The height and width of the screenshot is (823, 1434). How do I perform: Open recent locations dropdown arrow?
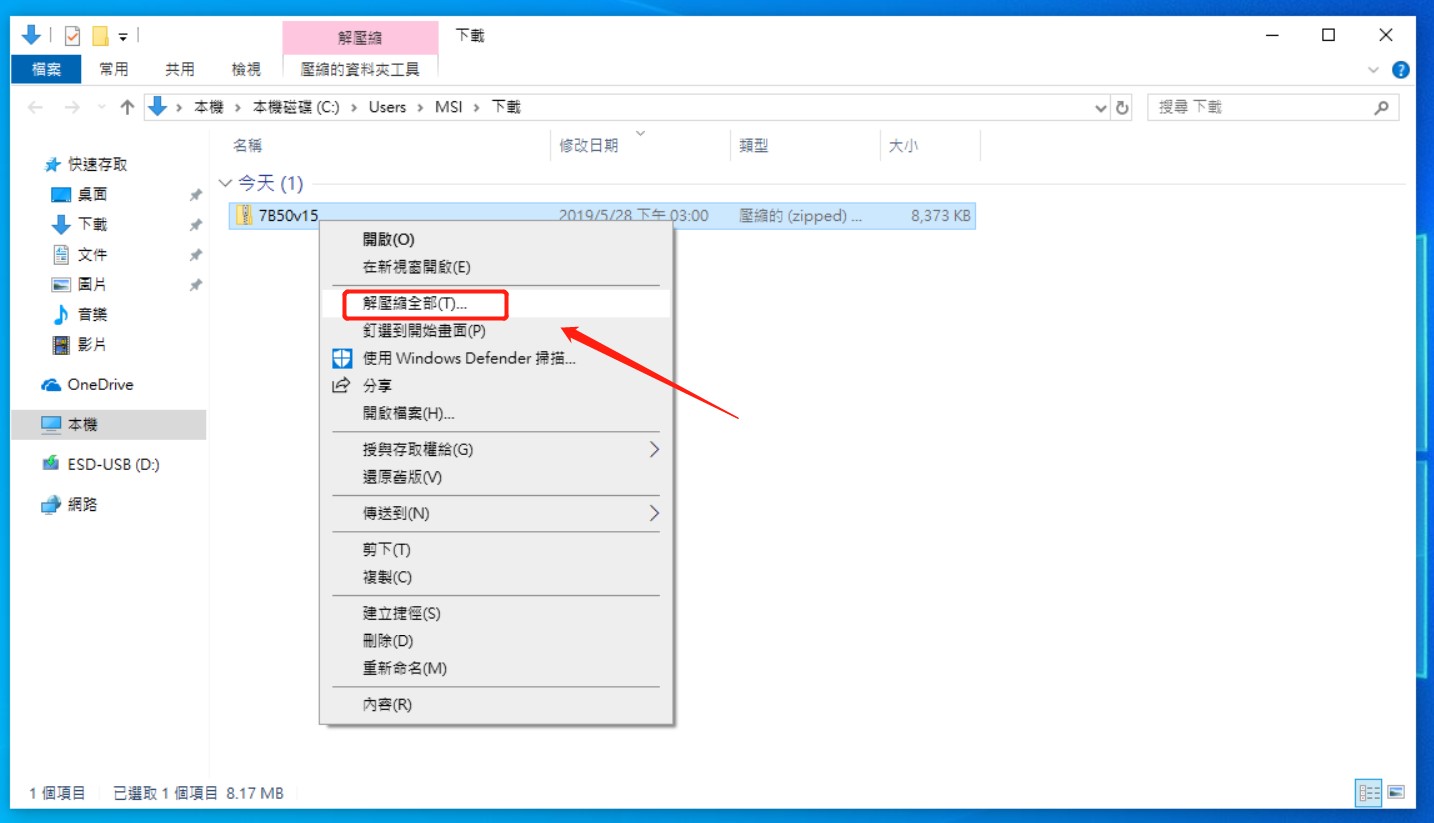click(101, 107)
